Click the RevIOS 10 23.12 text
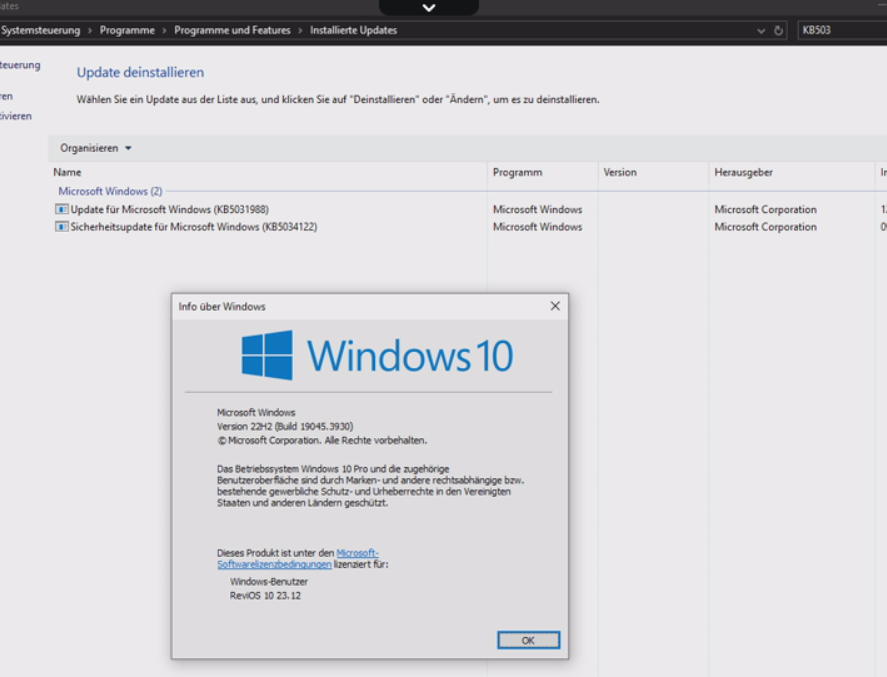 pos(265,596)
